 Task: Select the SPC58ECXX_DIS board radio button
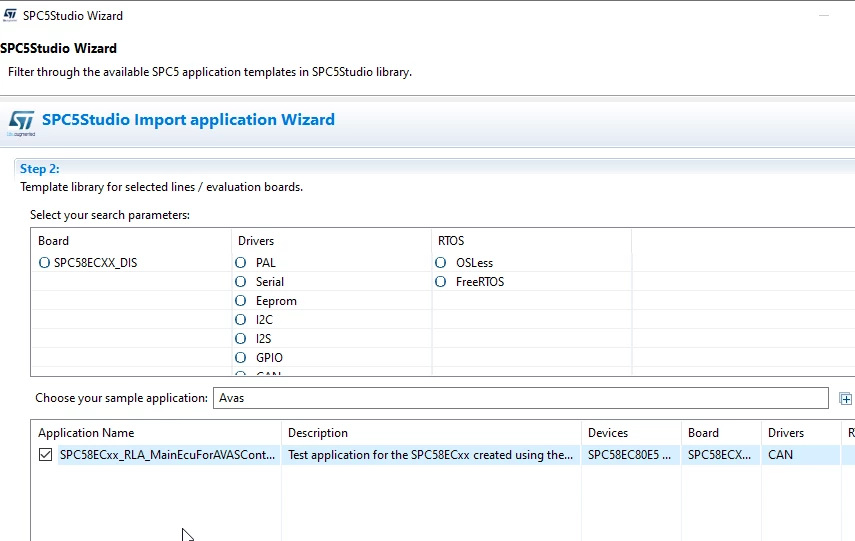point(44,263)
